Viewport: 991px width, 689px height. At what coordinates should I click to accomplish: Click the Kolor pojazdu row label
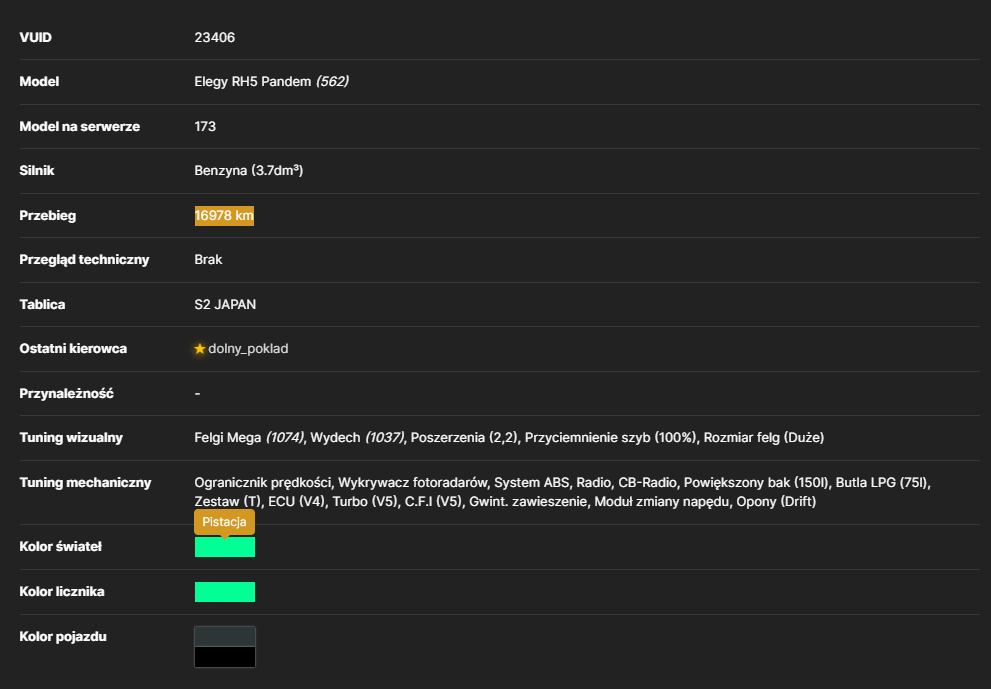tap(63, 637)
